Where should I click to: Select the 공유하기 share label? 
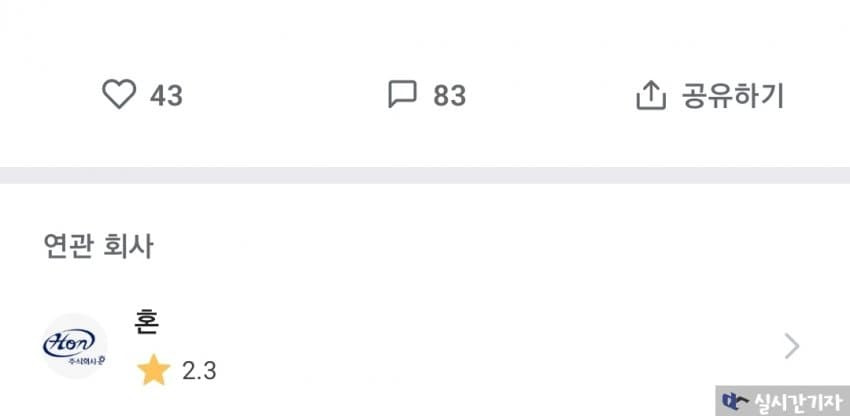(733, 95)
